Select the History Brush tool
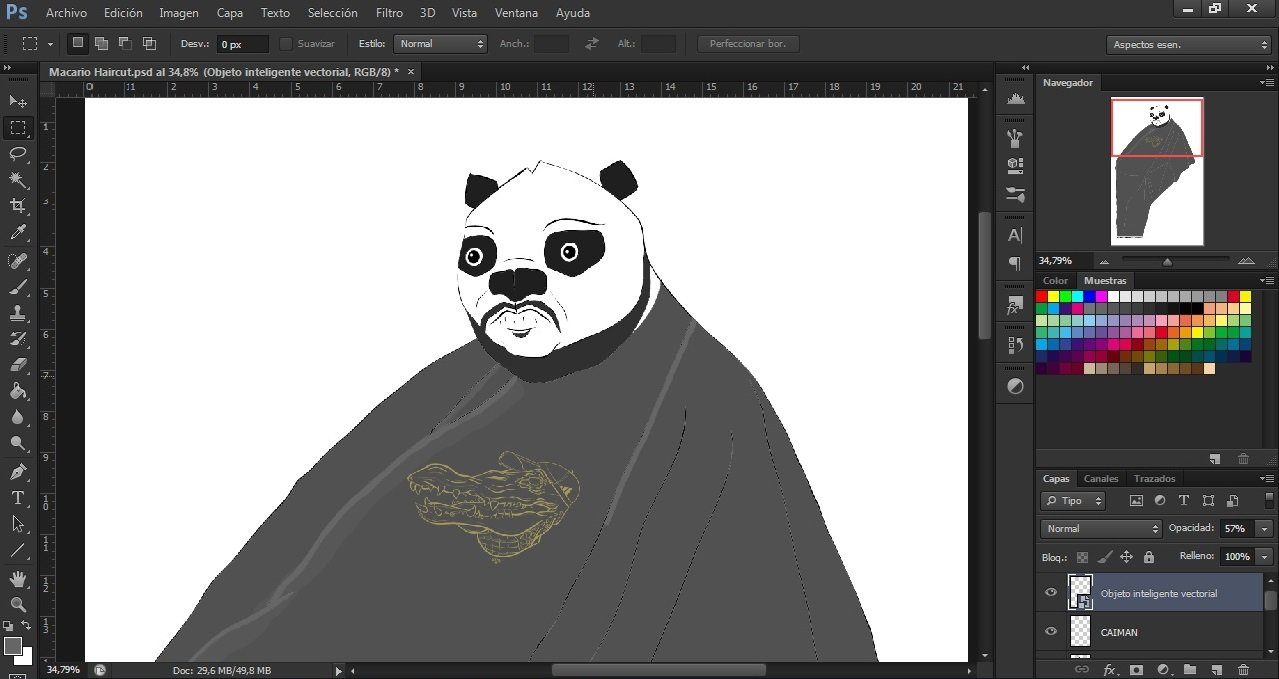 click(x=18, y=339)
